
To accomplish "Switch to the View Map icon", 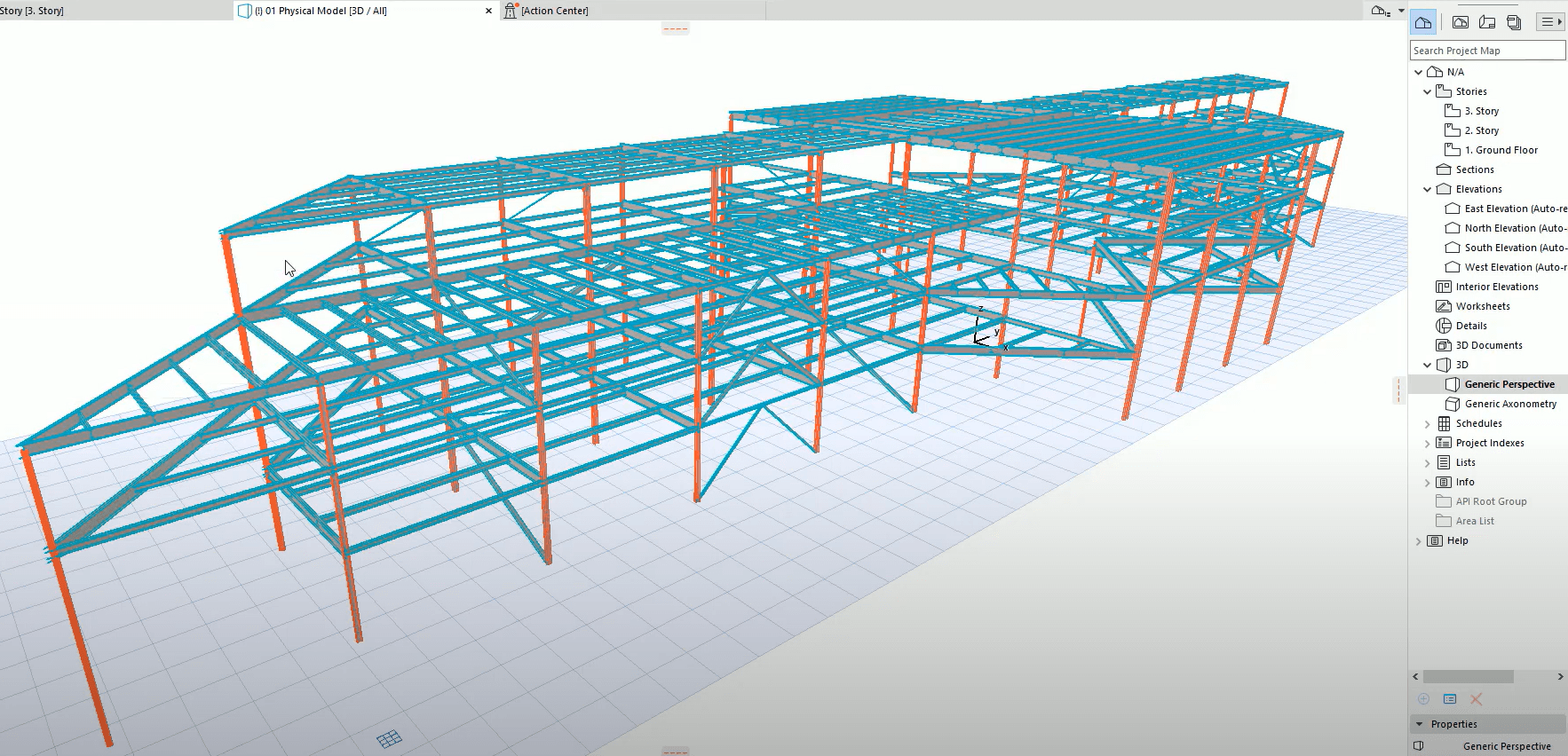I will click(x=1461, y=22).
